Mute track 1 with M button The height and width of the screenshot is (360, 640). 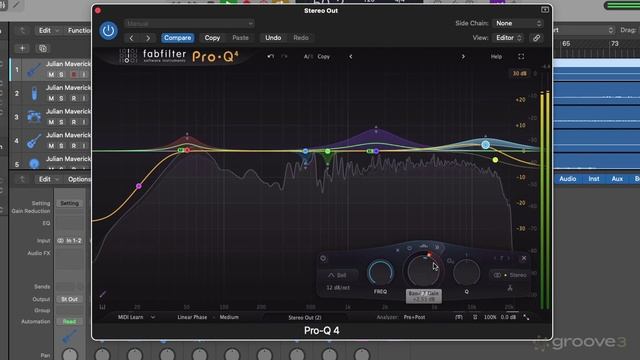[51, 75]
